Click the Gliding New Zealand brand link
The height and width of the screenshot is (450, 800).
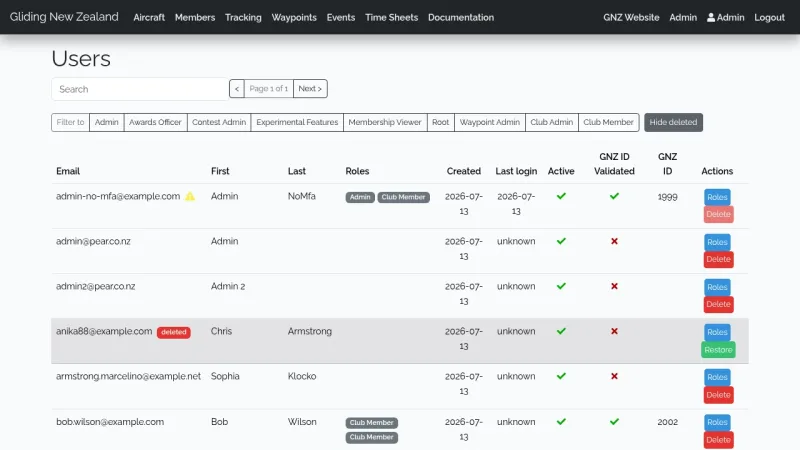[64, 17]
